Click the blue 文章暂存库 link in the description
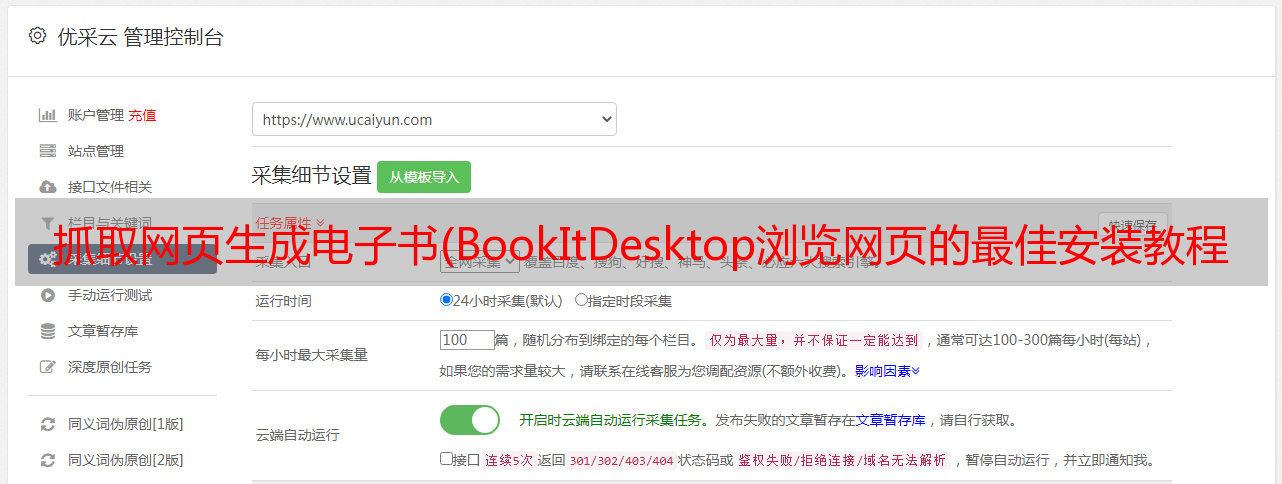Viewport: 1282px width, 484px height. click(x=891, y=420)
